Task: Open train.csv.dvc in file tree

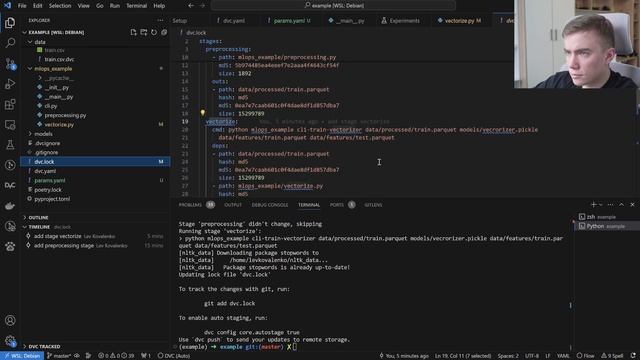Action: coord(59,59)
